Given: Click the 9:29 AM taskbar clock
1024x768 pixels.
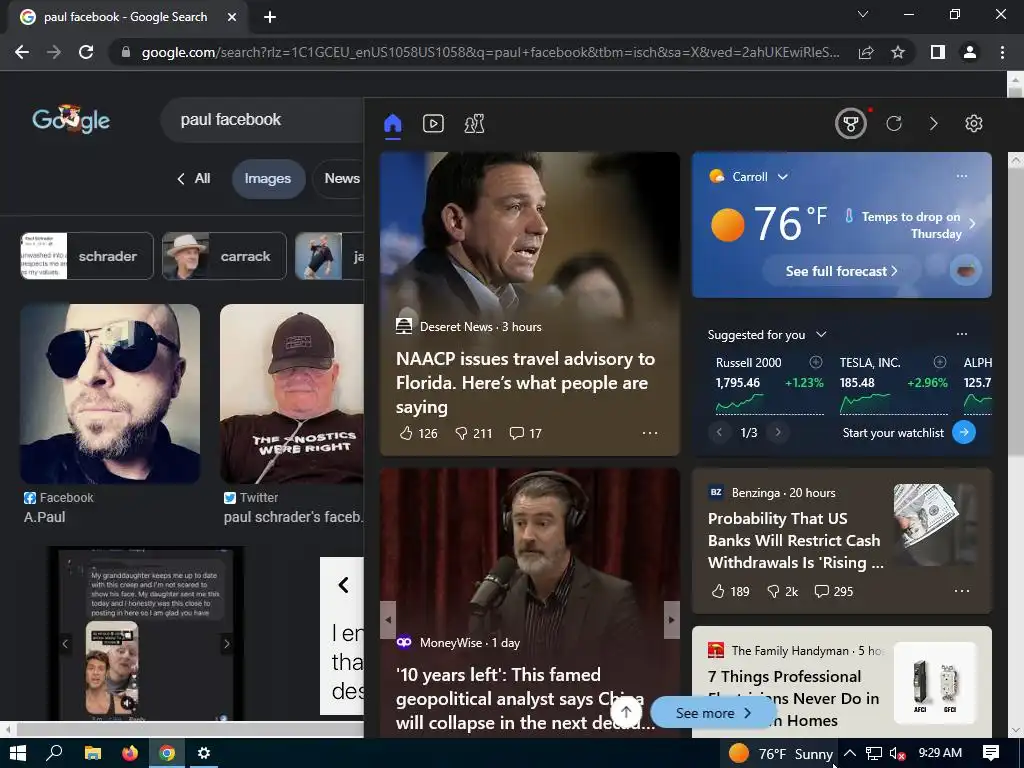Looking at the screenshot, I should (940, 753).
